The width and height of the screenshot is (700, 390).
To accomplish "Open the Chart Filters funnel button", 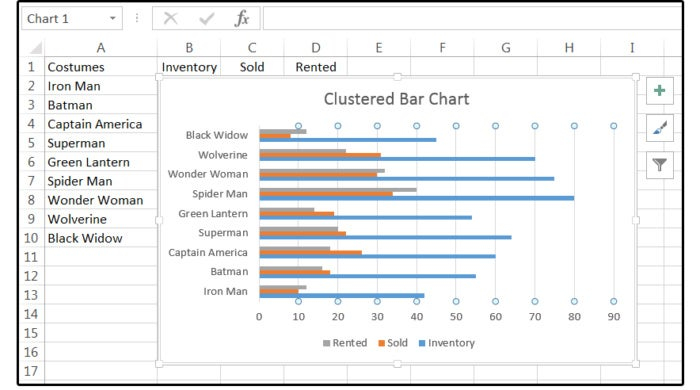I will (x=659, y=165).
